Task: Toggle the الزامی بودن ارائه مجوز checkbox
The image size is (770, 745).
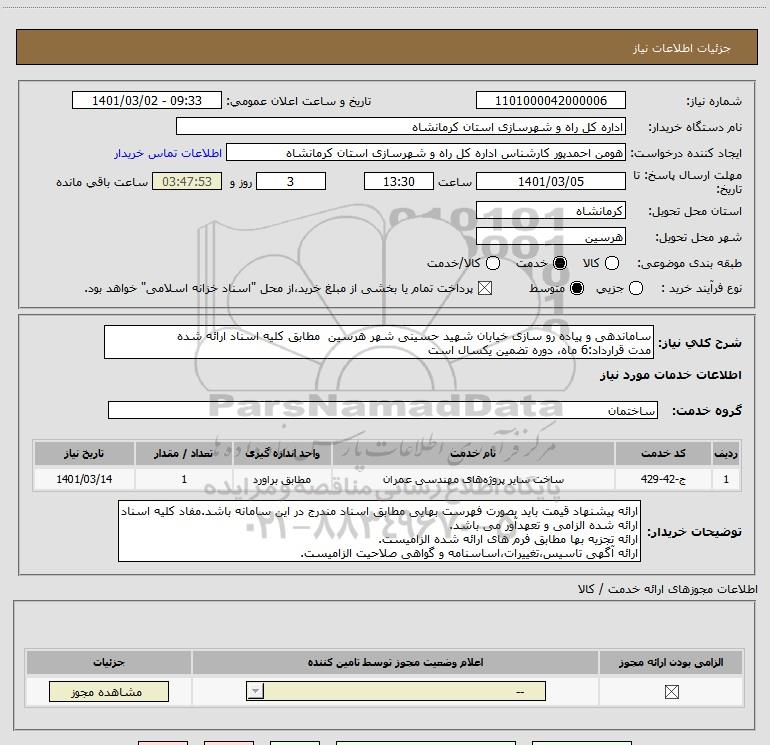Action: [671, 692]
